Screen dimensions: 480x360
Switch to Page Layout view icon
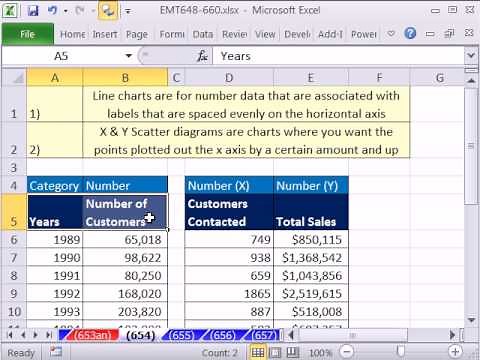pyautogui.click(x=275, y=352)
